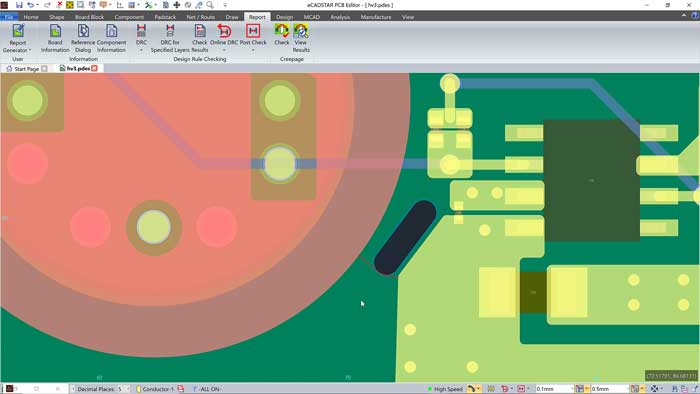This screenshot has width=700, height=394.
Task: Toggle the High Speed mode indicator
Action: [x=445, y=389]
